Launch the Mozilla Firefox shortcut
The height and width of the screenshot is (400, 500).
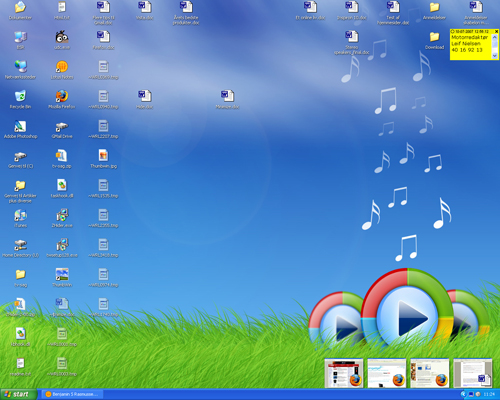point(62,96)
